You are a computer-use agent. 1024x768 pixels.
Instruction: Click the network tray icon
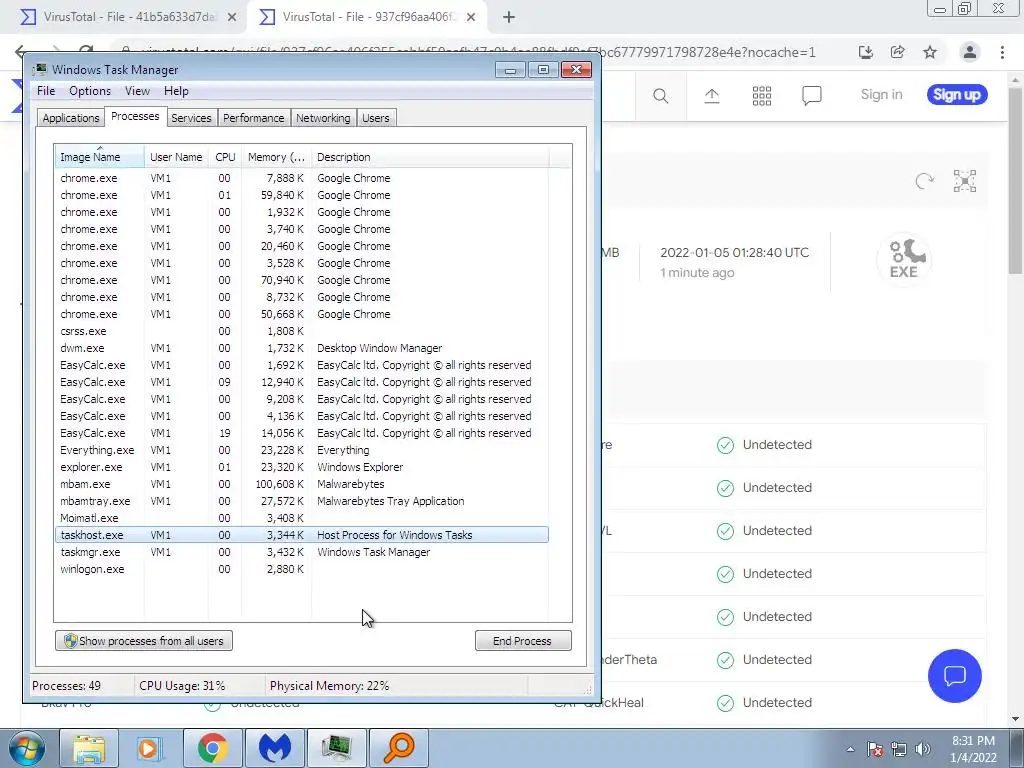pyautogui.click(x=899, y=749)
